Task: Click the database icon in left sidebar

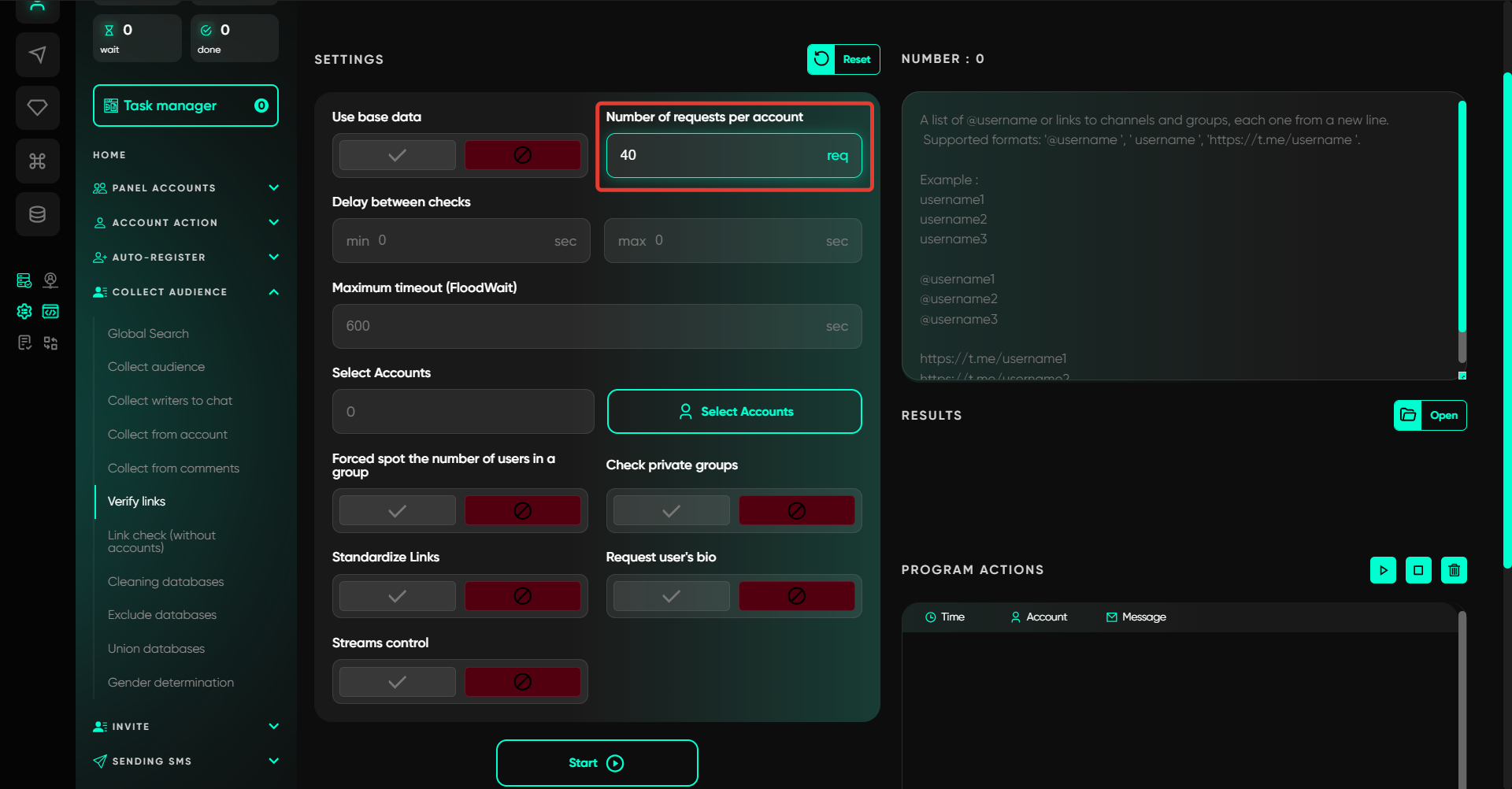Action: (x=37, y=214)
